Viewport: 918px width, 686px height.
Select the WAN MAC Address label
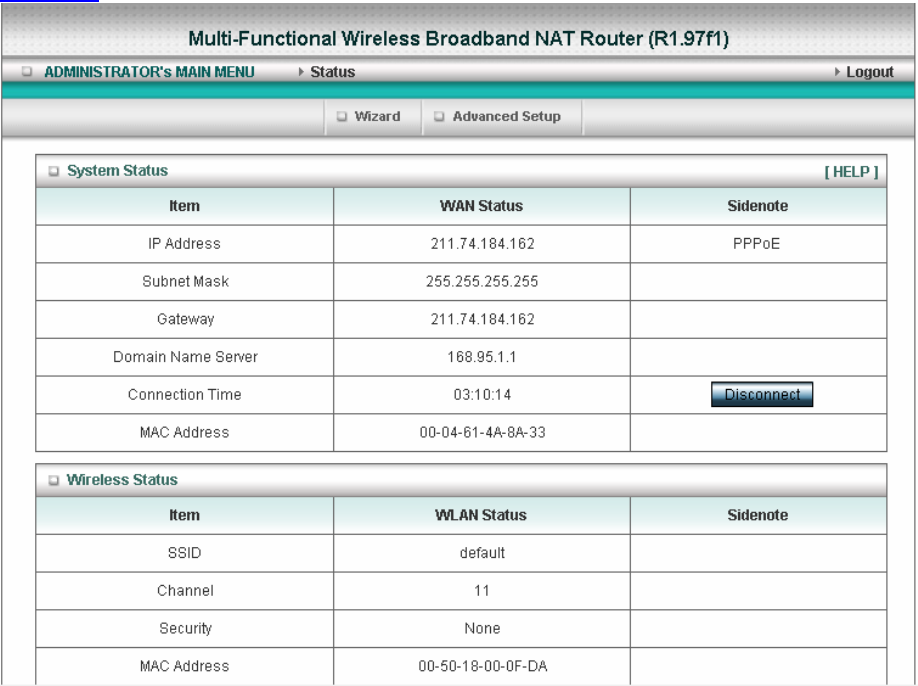[184, 433]
